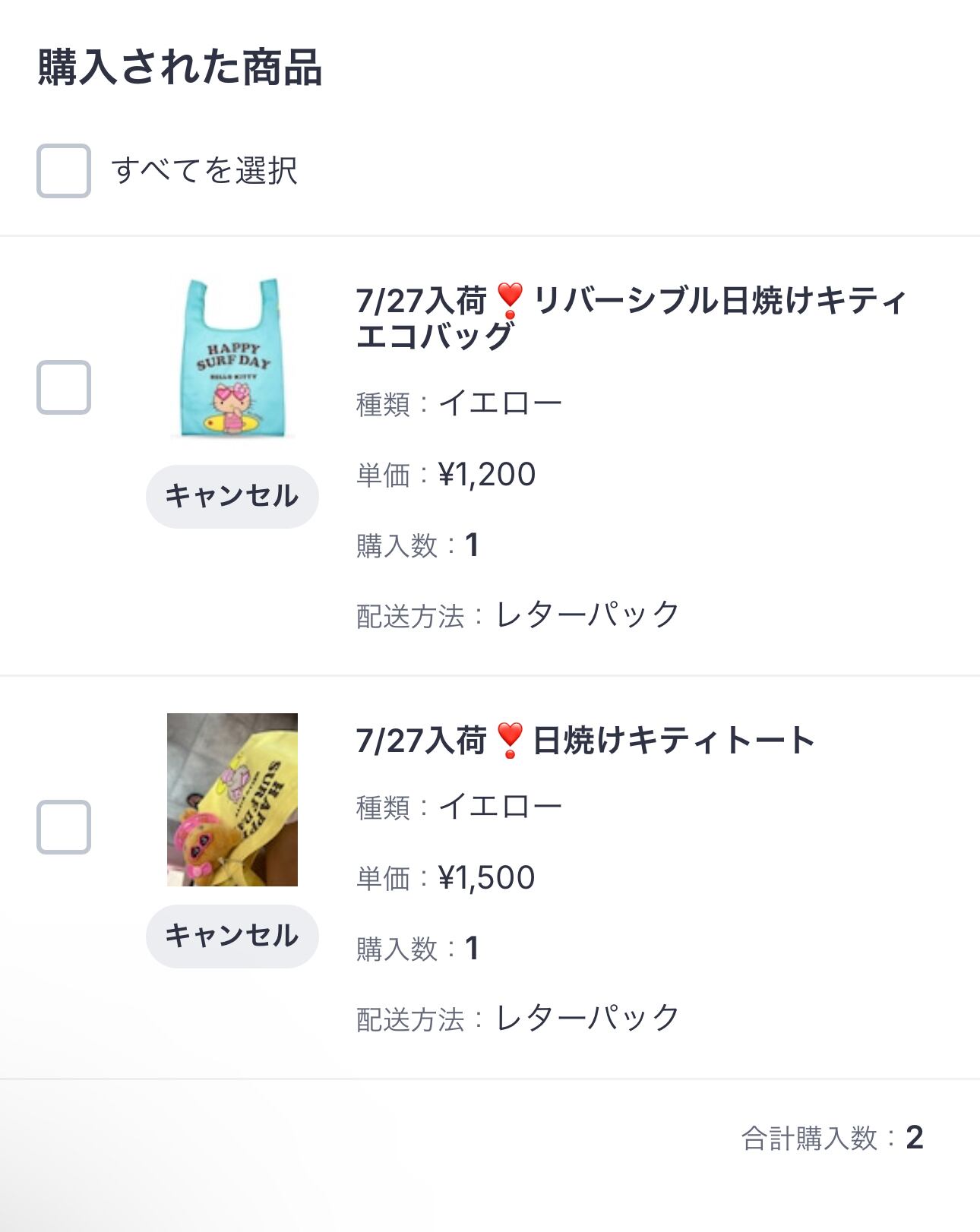Tick the checkbox for リバーシブル日焼けキティエコバッグ
Viewport: 980px width, 1232px height.
[x=64, y=387]
